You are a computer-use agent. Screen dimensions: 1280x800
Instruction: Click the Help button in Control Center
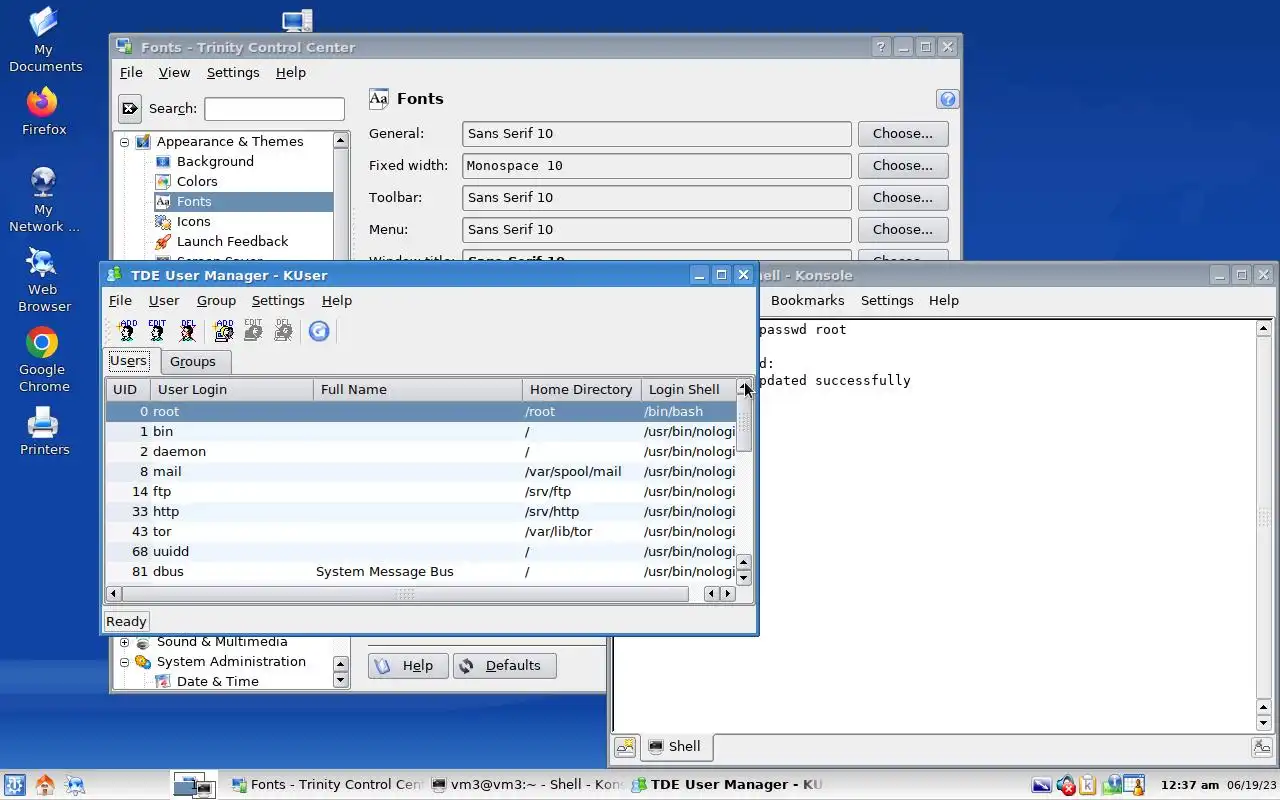pos(408,665)
